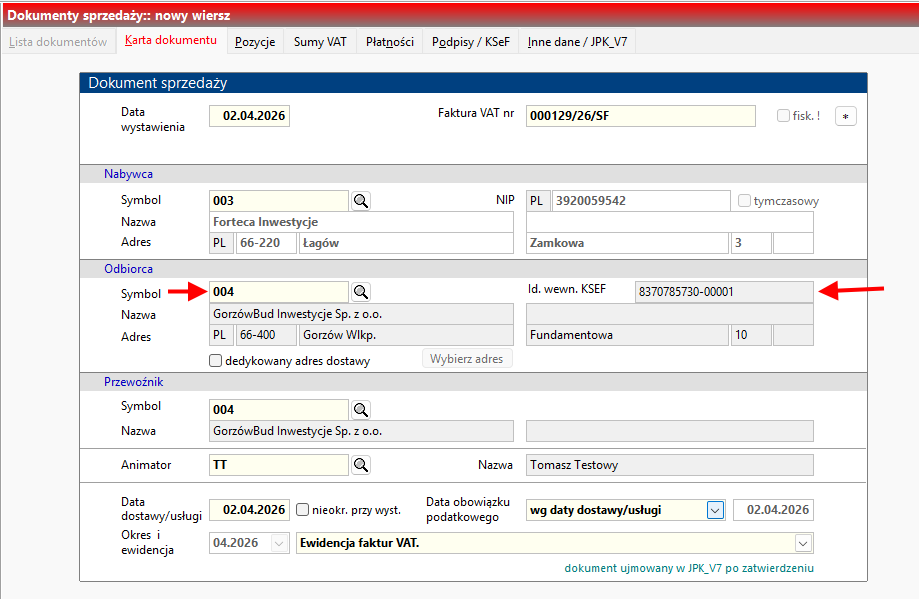Toggle the tymczasowy checkbox
Viewport: 919px width, 599px height.
[x=744, y=201]
